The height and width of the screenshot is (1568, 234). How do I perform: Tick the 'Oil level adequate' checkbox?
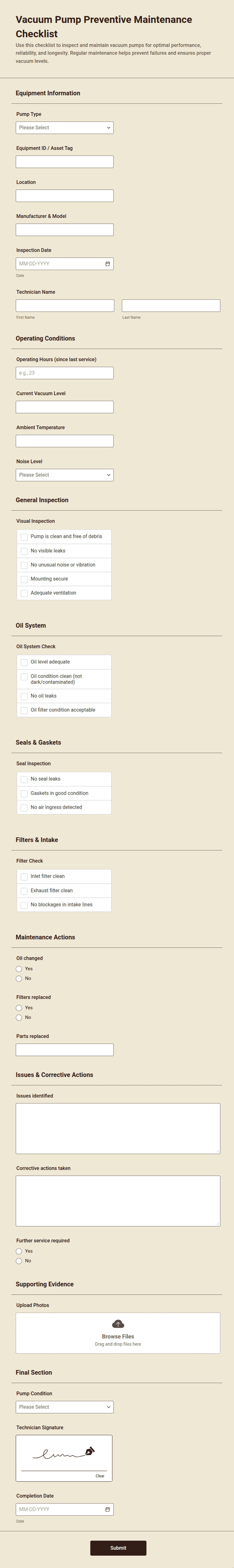click(x=24, y=662)
